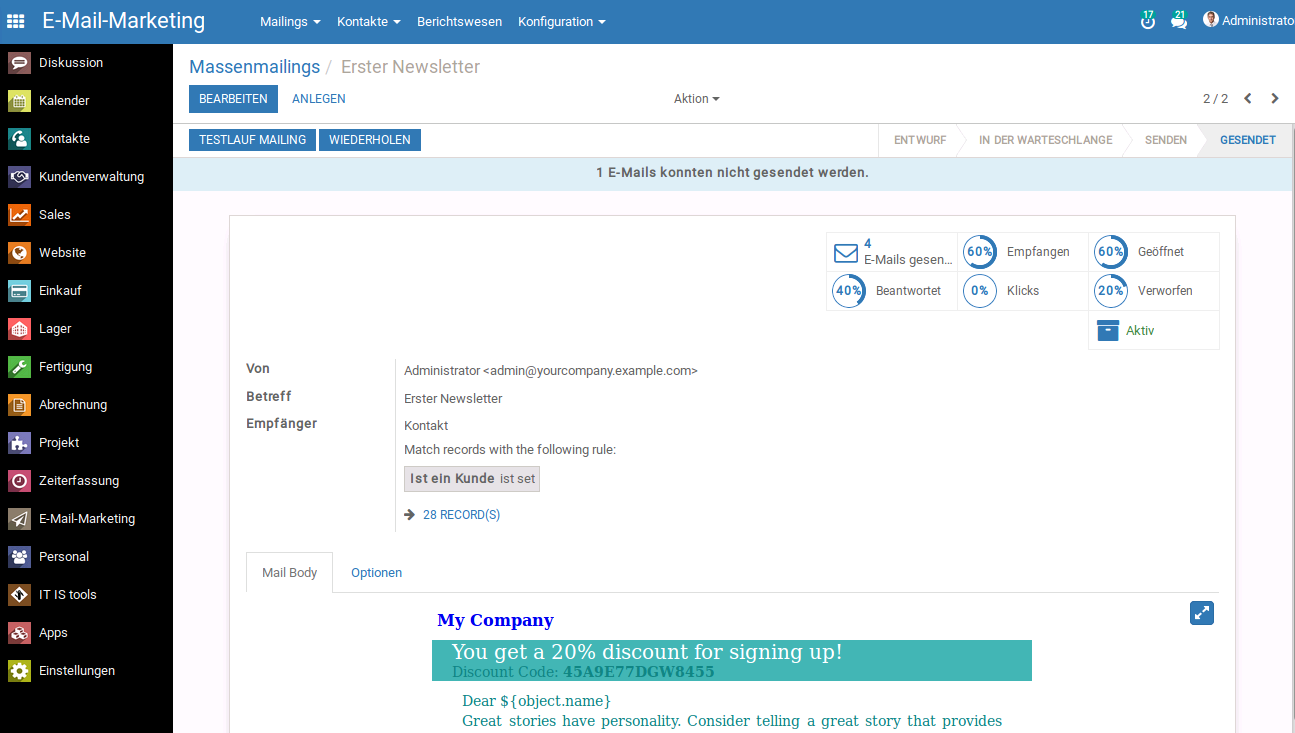Open the conversations chat bubble icon
The image size is (1295, 733).
pyautogui.click(x=1179, y=20)
